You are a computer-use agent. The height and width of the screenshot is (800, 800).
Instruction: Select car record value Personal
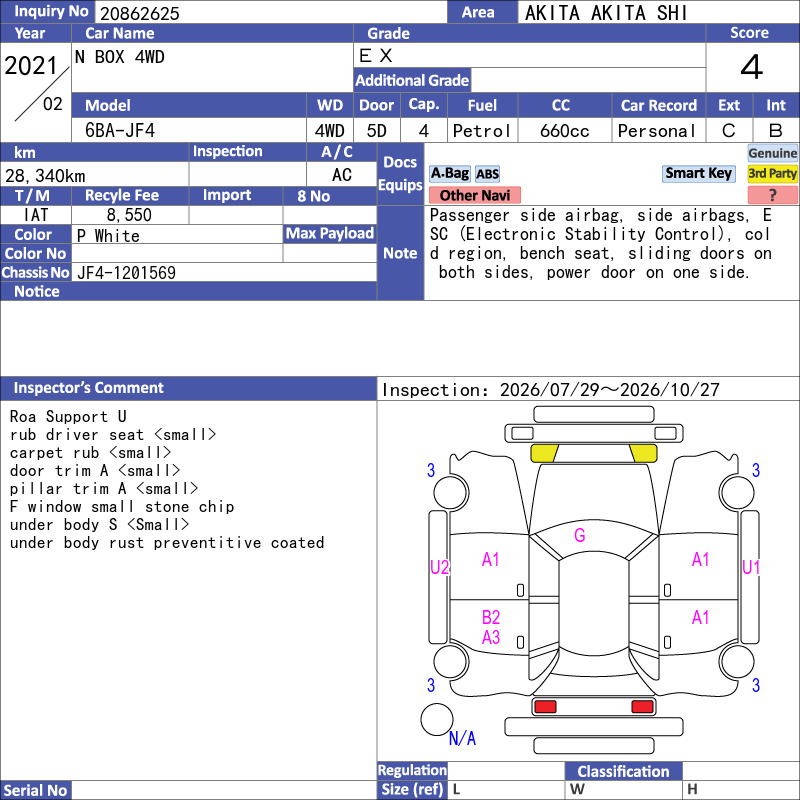tap(657, 131)
